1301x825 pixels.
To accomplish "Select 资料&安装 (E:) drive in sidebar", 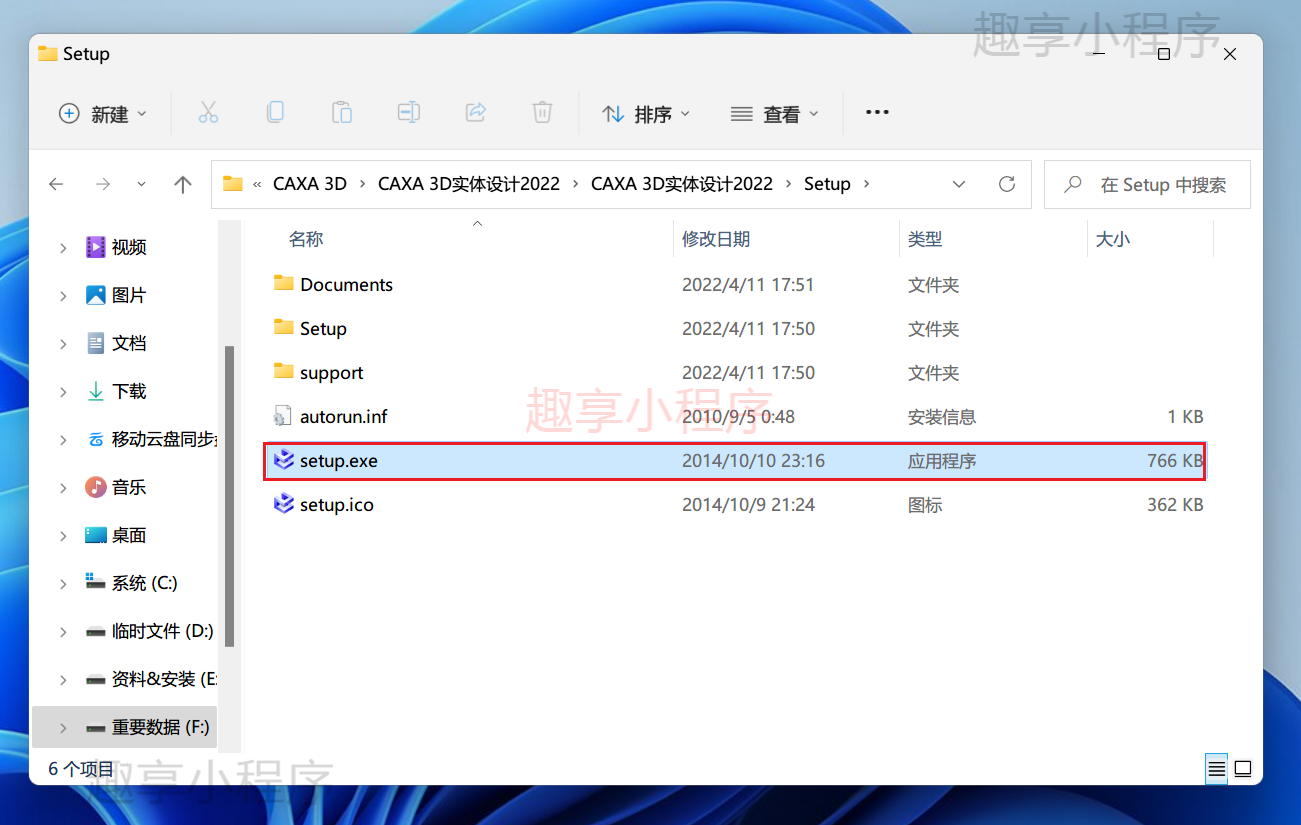I will click(164, 679).
